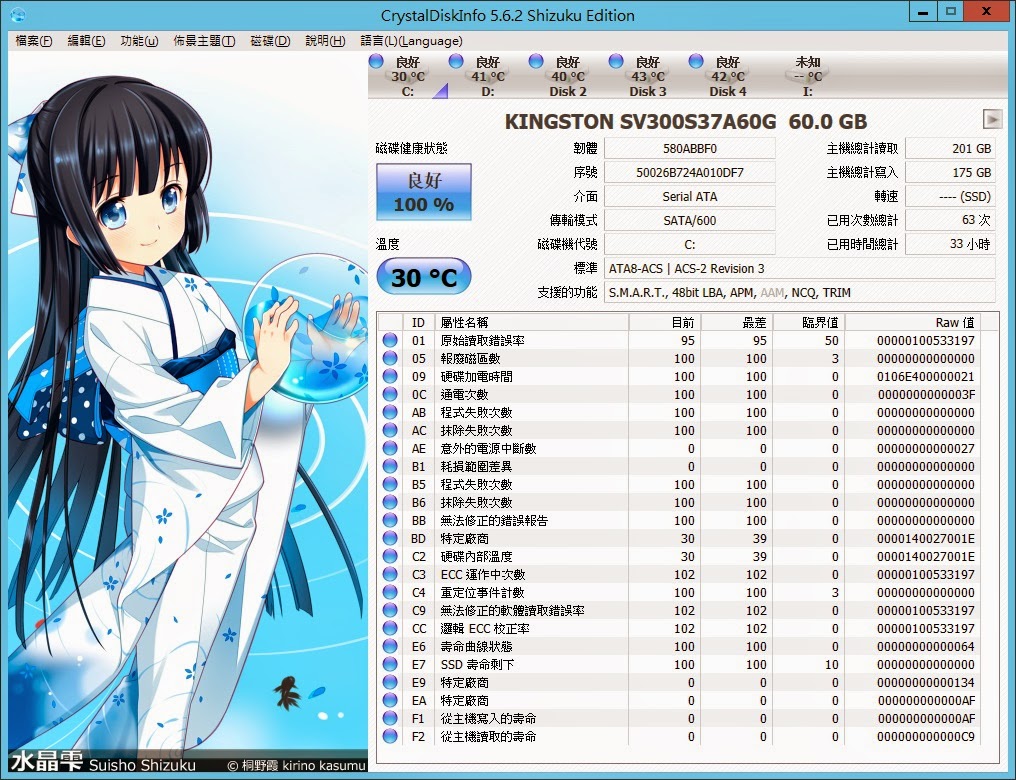Switch to the Disk 4 tab
Viewport: 1016px width, 780px height.
click(727, 76)
